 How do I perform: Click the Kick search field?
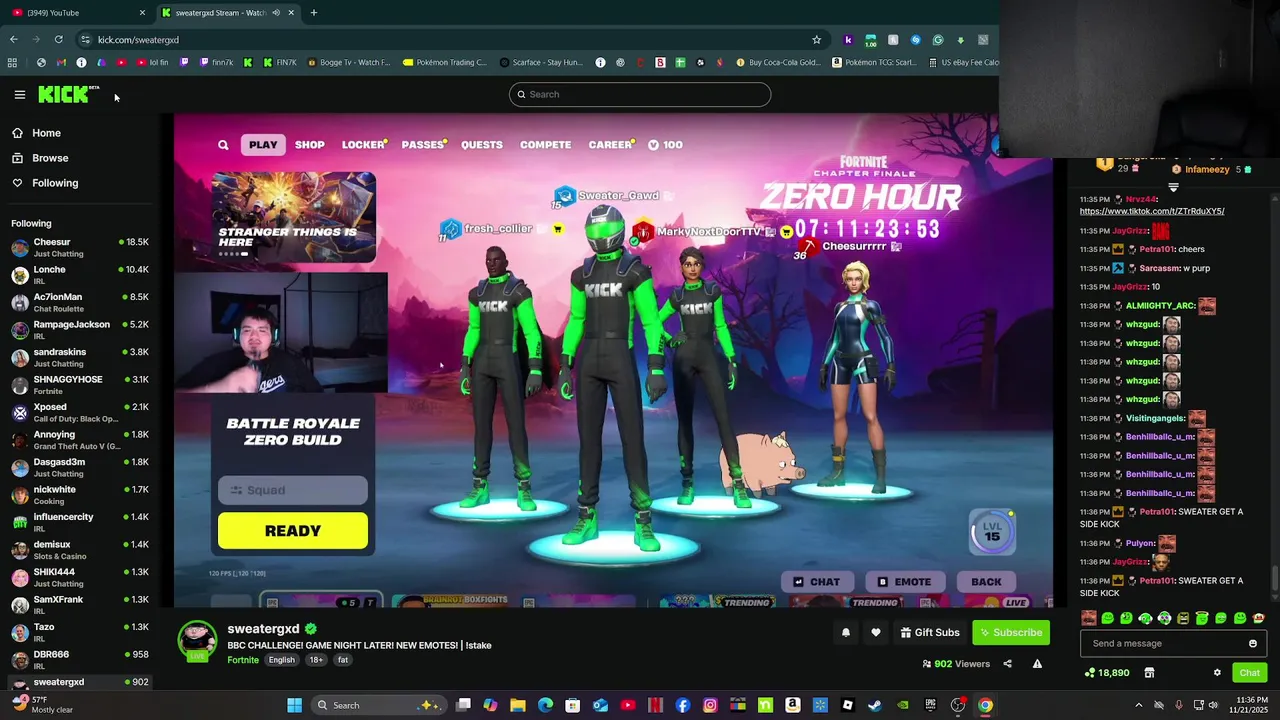pyautogui.click(x=640, y=94)
